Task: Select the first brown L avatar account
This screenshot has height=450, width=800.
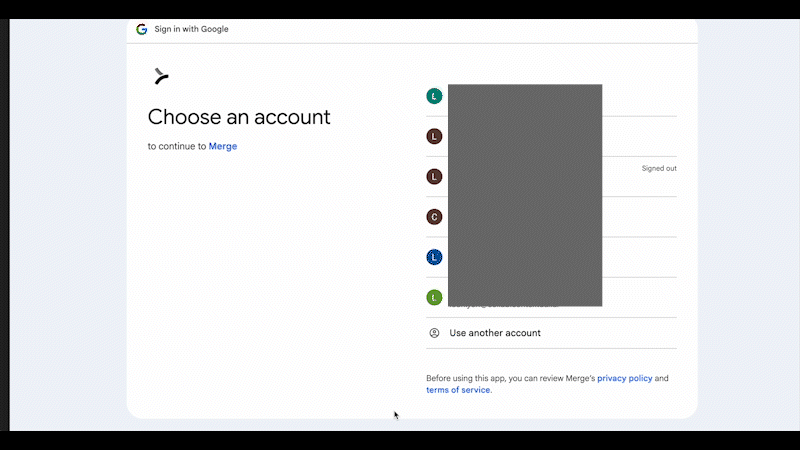Action: (x=434, y=136)
